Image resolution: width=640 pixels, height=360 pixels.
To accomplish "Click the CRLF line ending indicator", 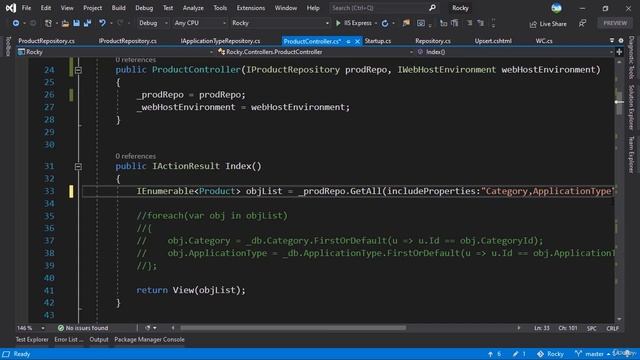I will click(x=612, y=328).
